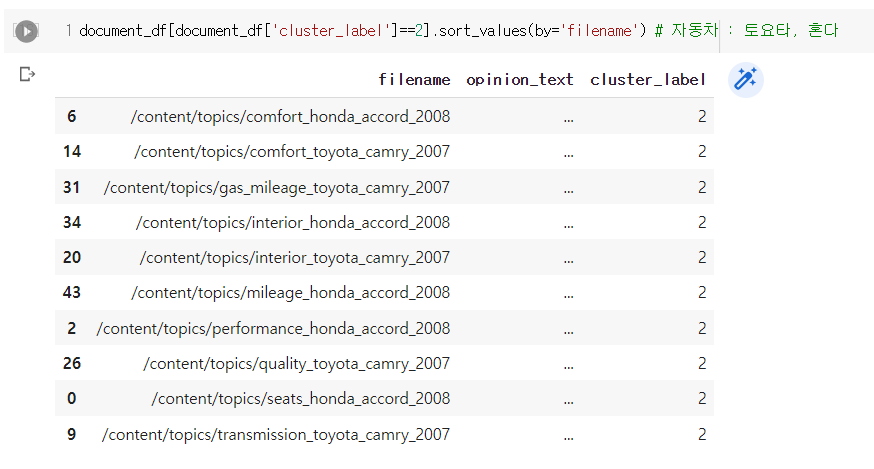Click the 'filename' column header
The image size is (874, 469).
tap(414, 80)
